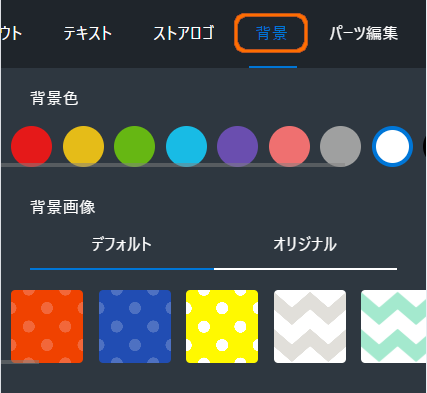Pick the mint green zigzag pattern
Image resolution: width=427 pixels, height=393 pixels.
[x=394, y=326]
